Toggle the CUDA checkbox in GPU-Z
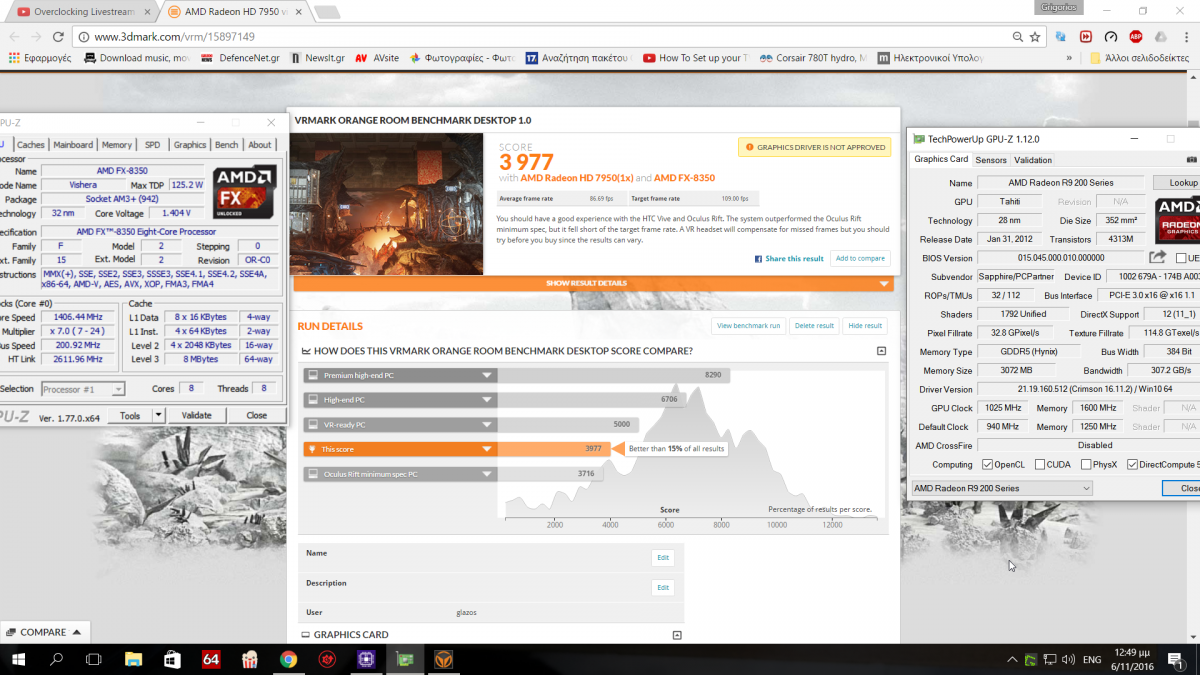The image size is (1200, 675). click(x=1040, y=464)
